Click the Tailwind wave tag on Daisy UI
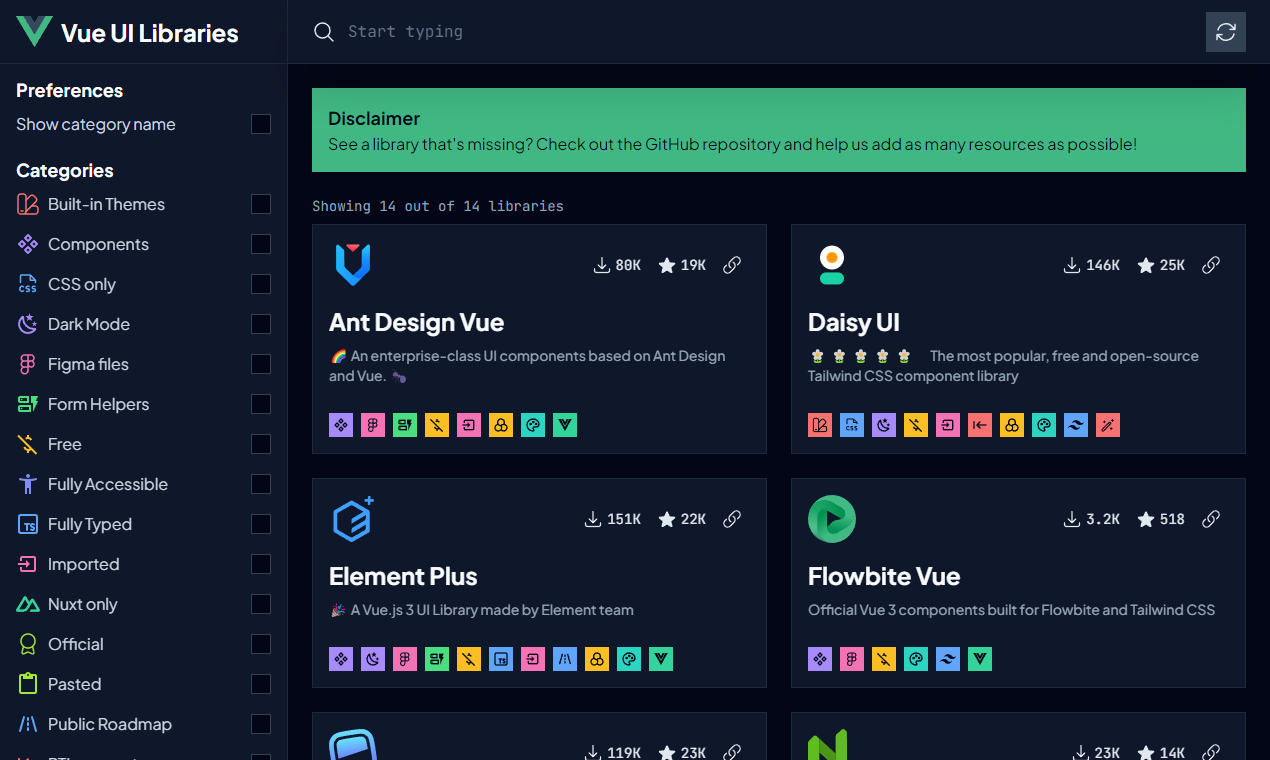Image resolution: width=1270 pixels, height=760 pixels. pos(1076,425)
